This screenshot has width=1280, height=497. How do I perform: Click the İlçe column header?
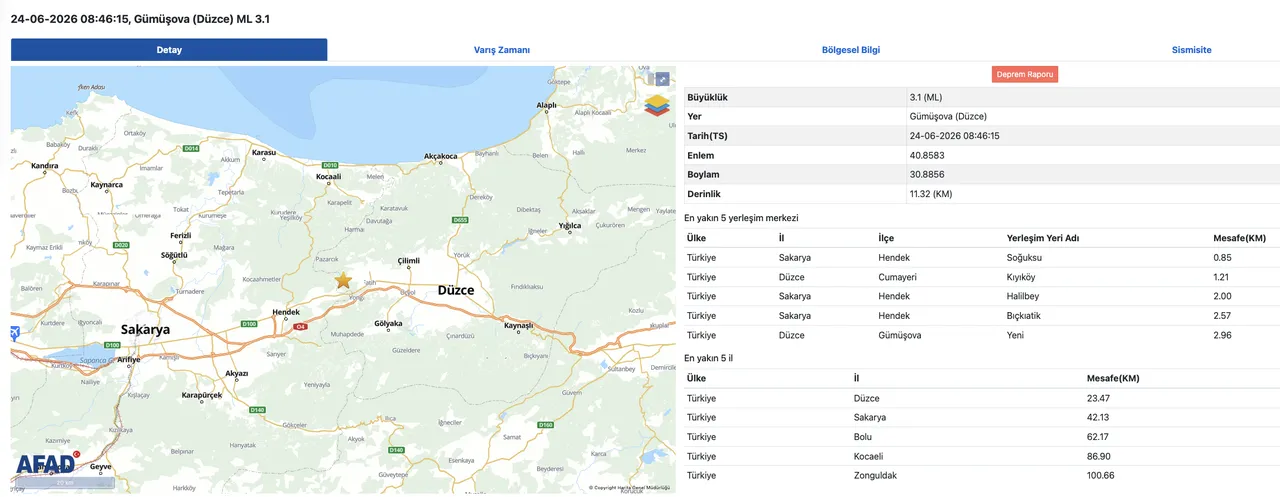886,238
